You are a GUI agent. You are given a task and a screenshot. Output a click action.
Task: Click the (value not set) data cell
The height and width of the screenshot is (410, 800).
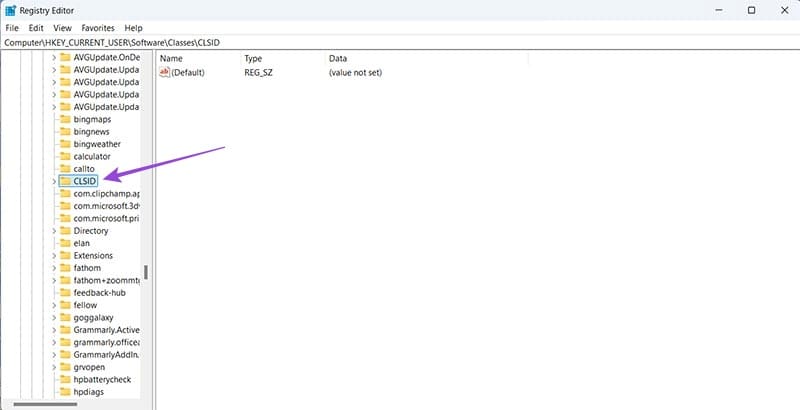coord(356,72)
